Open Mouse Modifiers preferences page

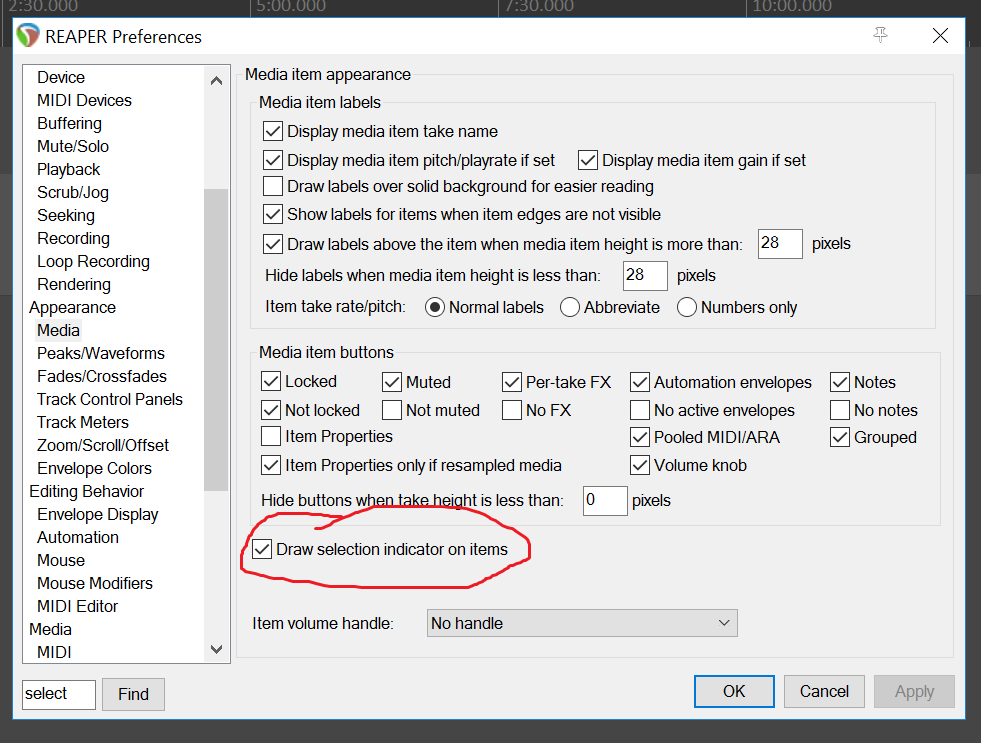coord(94,583)
